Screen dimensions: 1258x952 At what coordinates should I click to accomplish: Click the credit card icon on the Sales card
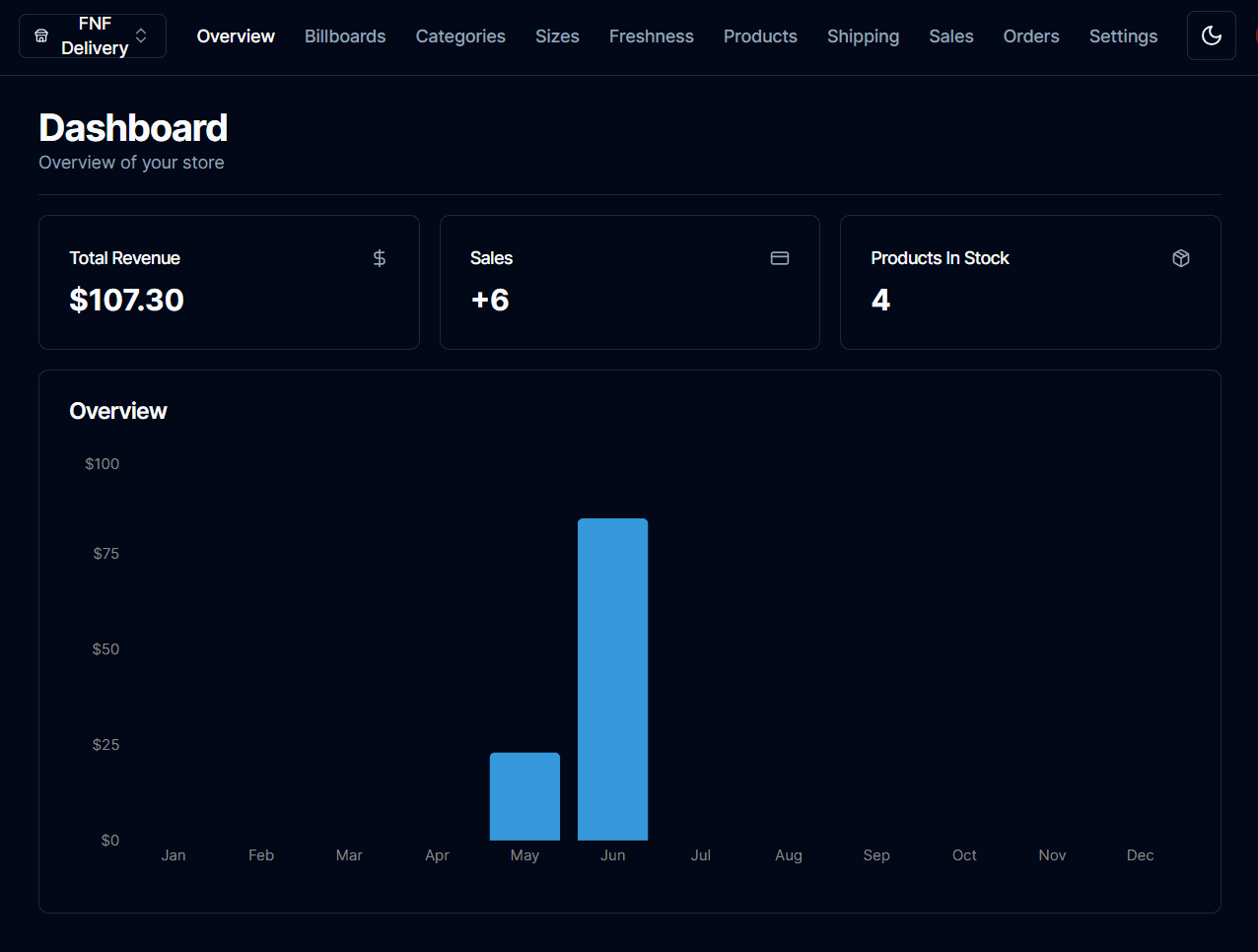[780, 257]
